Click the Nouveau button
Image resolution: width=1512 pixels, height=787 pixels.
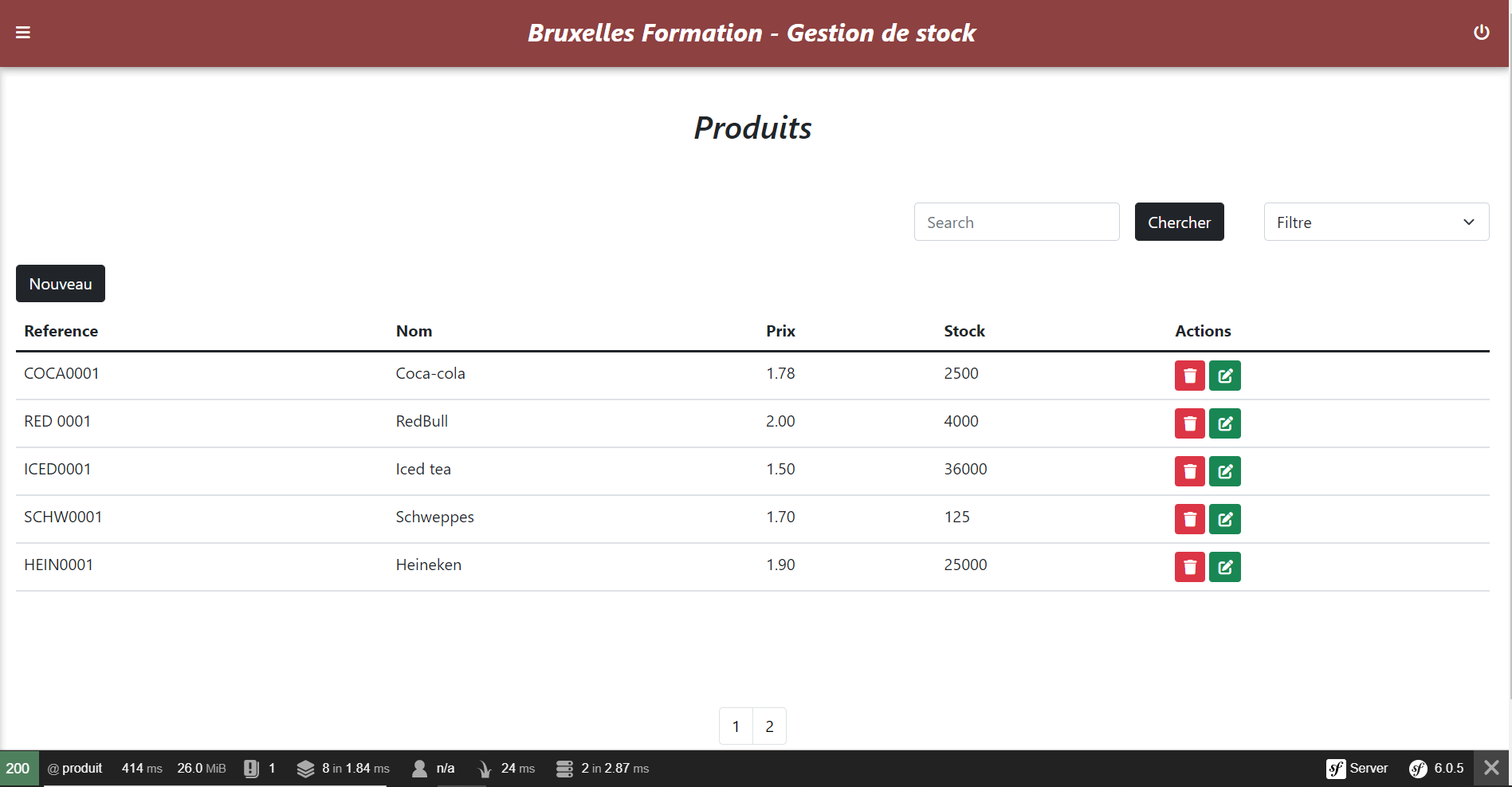click(x=60, y=283)
